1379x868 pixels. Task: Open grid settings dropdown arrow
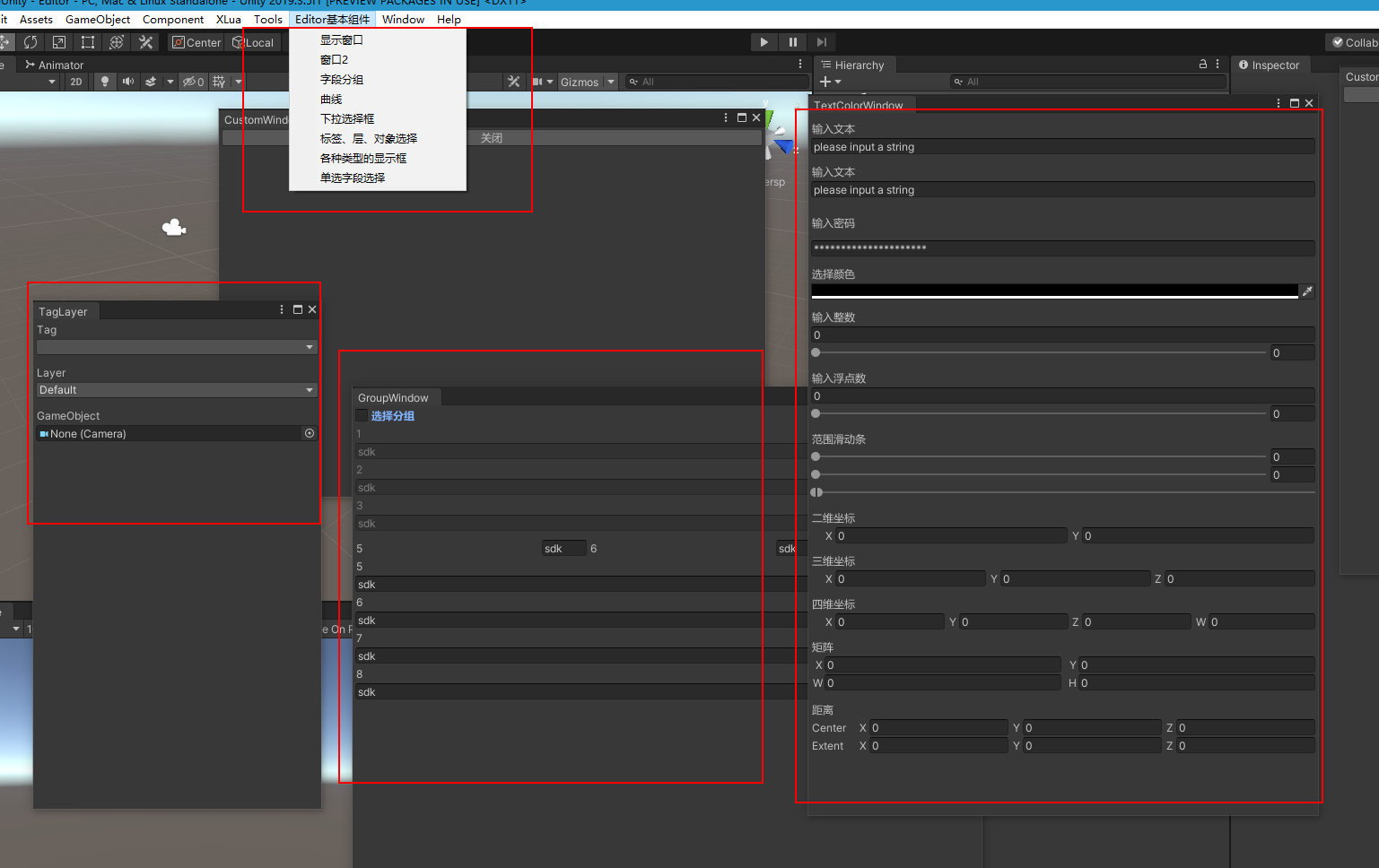[x=239, y=82]
